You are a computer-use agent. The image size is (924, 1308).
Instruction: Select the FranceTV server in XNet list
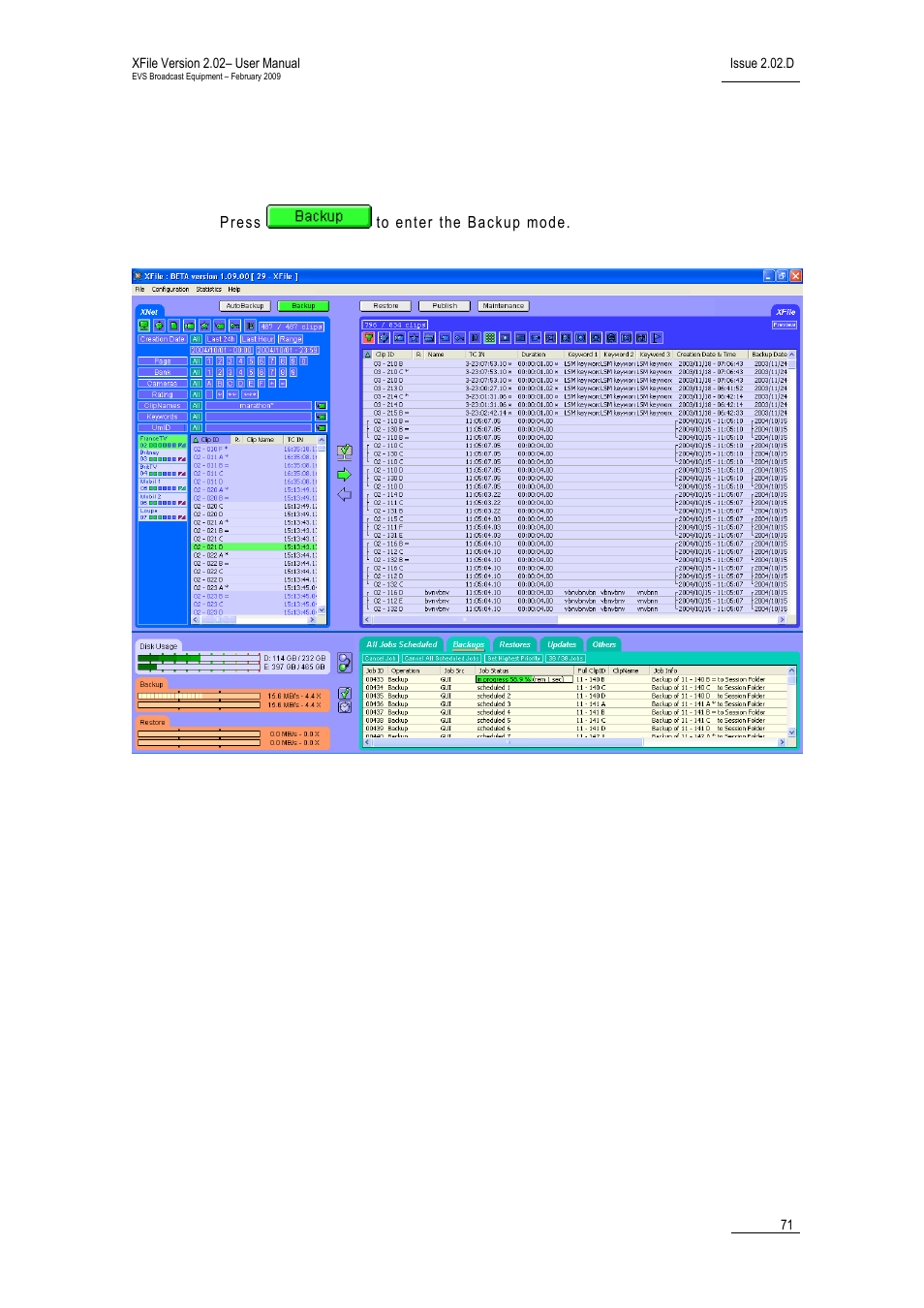point(163,442)
